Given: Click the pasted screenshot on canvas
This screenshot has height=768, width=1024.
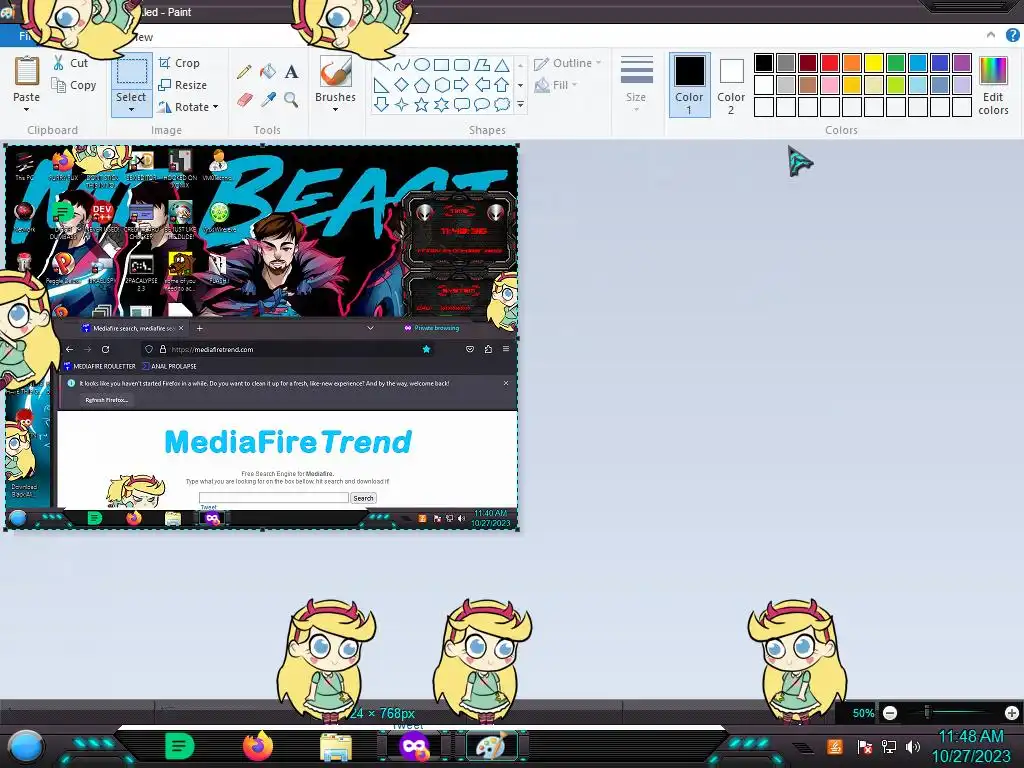Looking at the screenshot, I should (261, 338).
